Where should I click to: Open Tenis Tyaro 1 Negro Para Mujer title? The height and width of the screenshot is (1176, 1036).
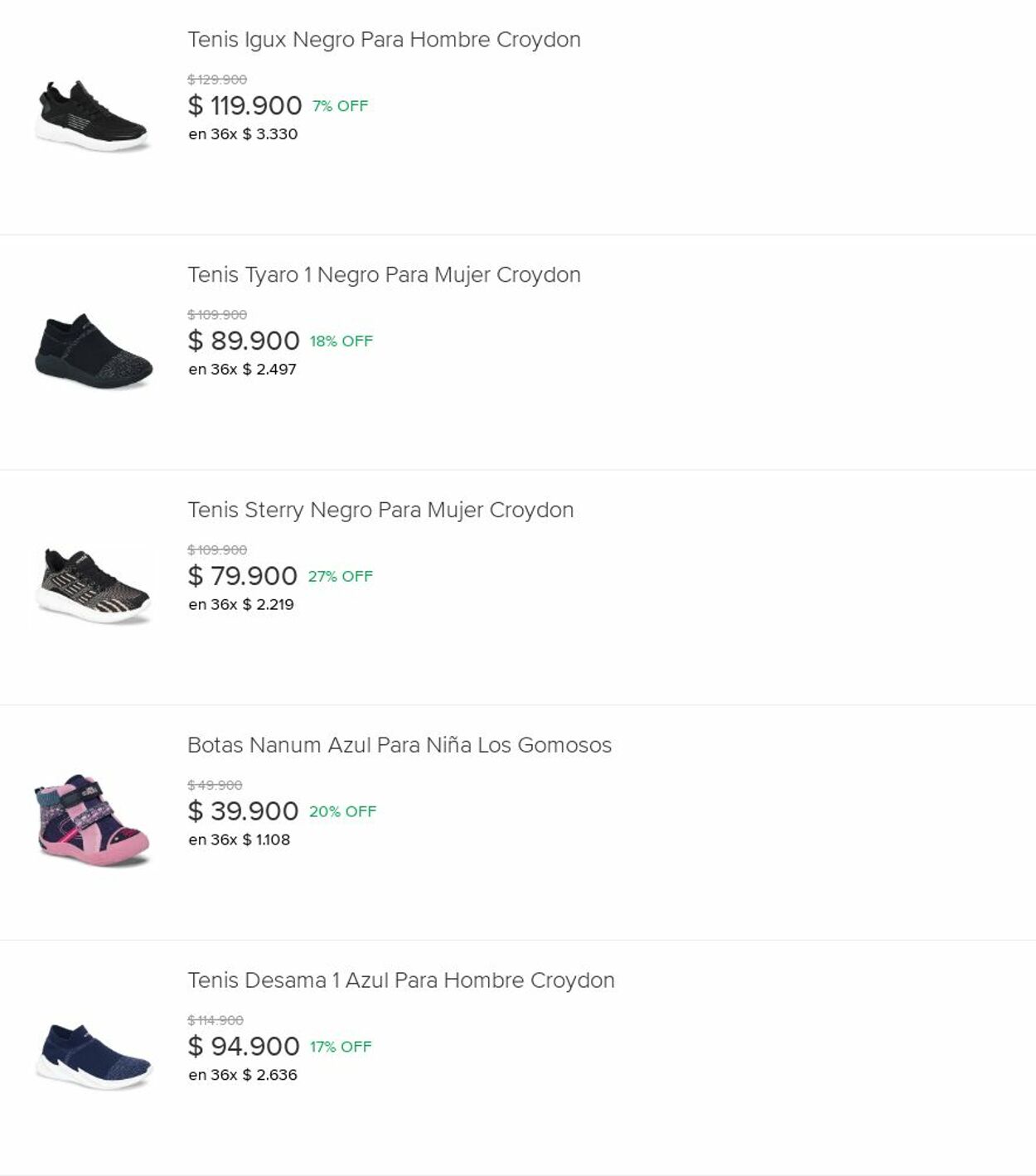click(384, 275)
